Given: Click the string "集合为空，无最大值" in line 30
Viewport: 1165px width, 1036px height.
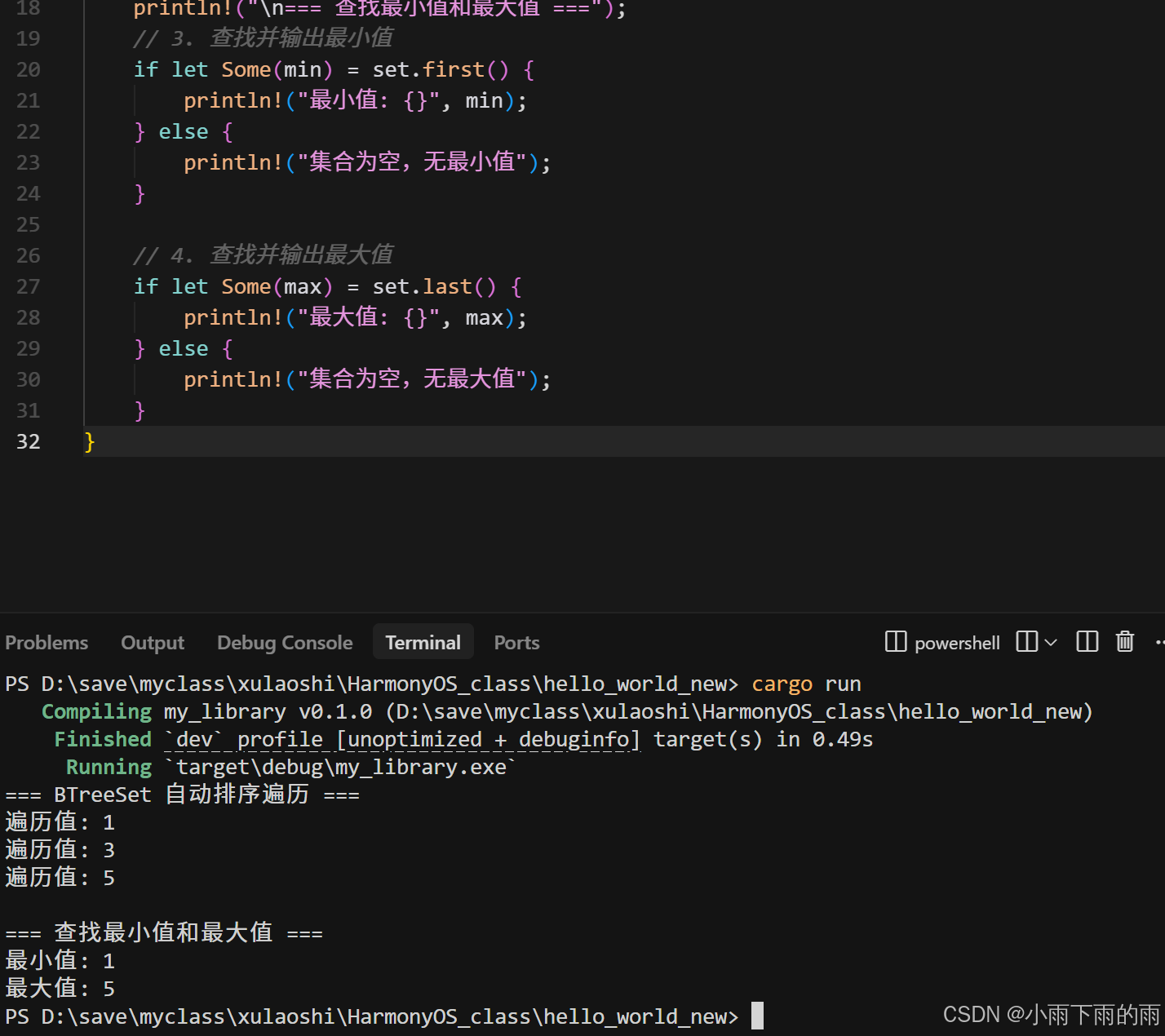Looking at the screenshot, I should pos(411,379).
